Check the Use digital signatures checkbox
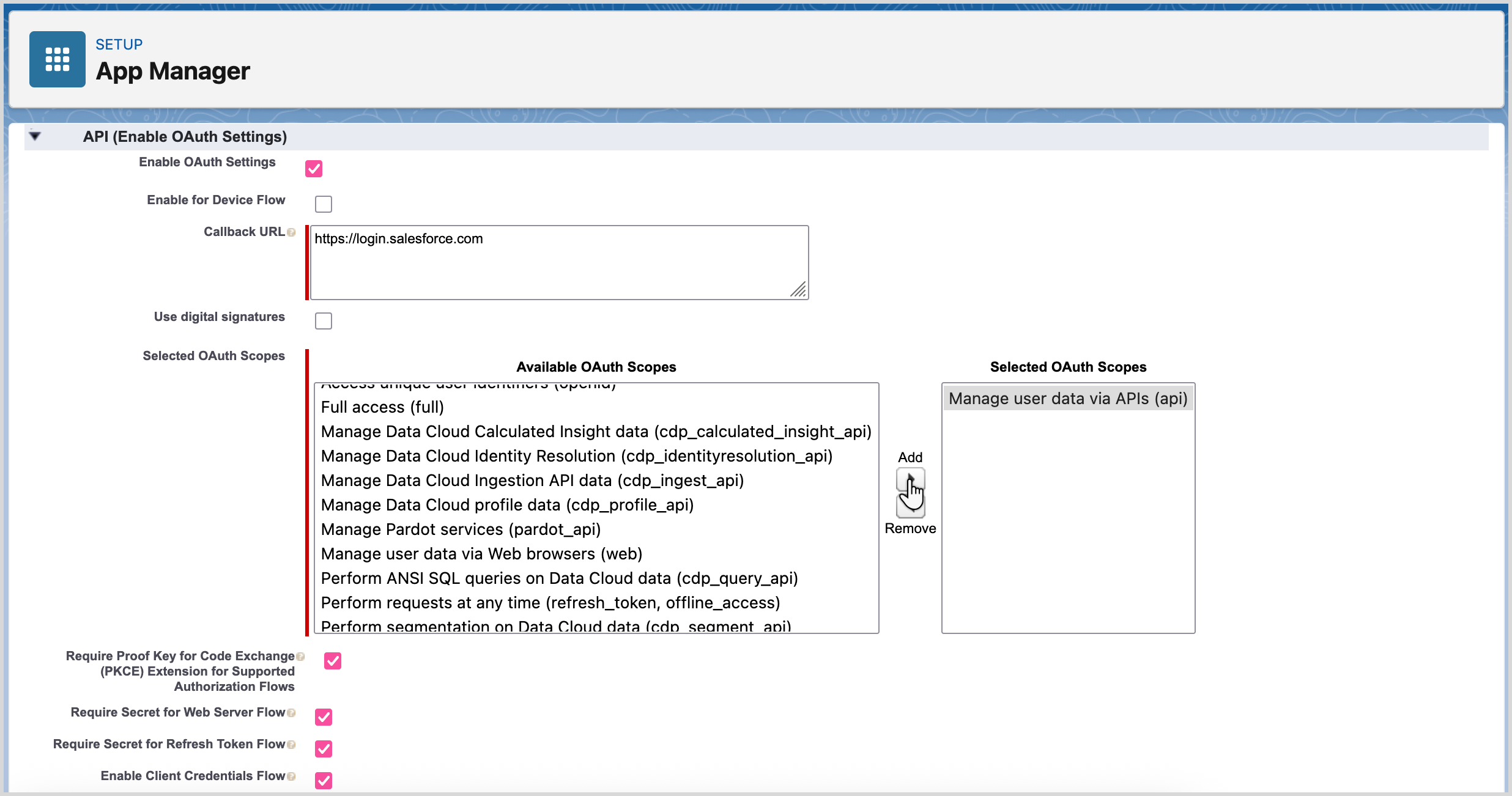The image size is (1512, 796). click(x=324, y=320)
